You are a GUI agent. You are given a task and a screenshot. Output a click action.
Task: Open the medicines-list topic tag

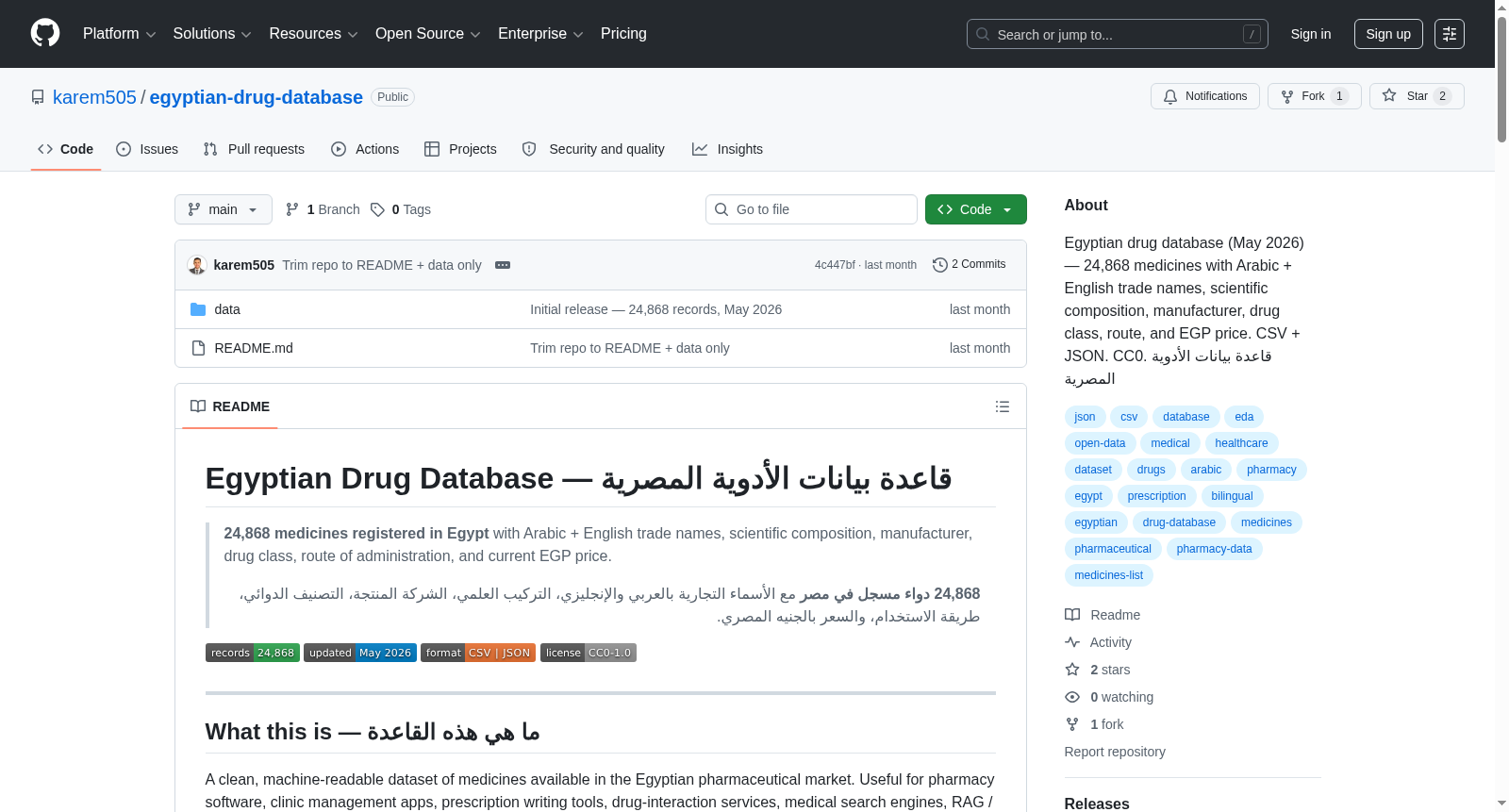tap(1108, 575)
